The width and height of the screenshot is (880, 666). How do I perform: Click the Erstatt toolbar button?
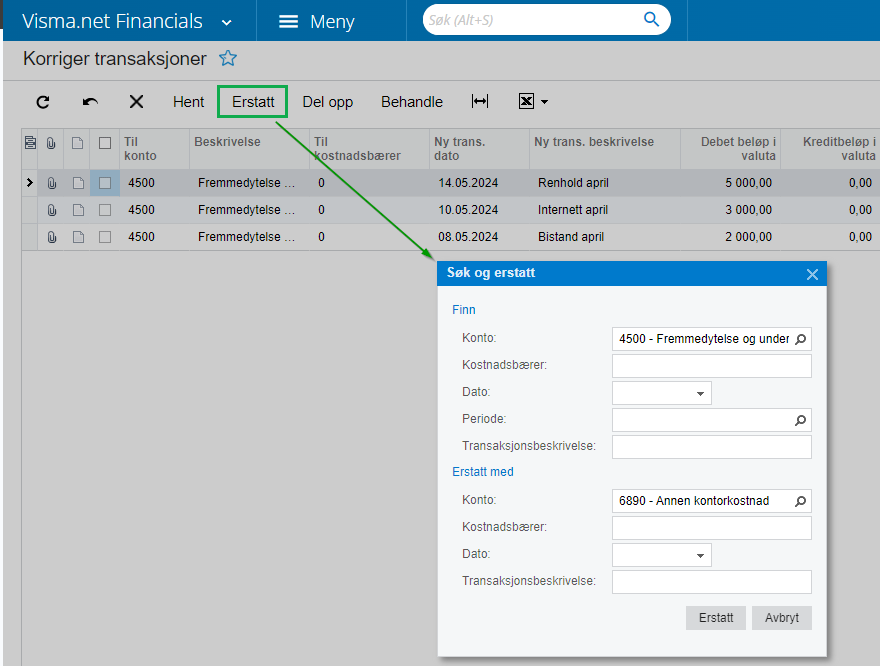pos(253,102)
